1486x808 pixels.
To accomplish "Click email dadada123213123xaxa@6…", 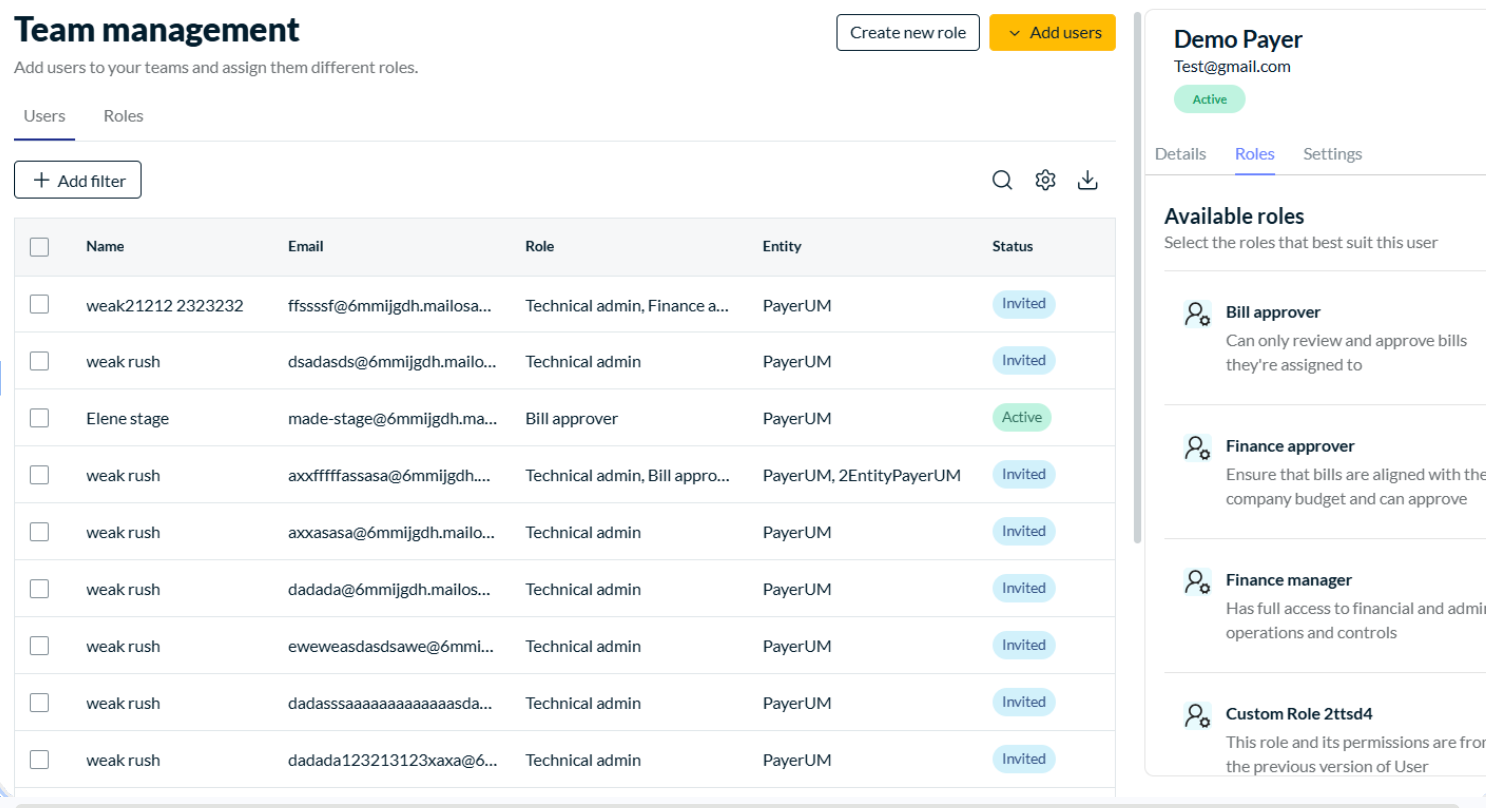I will point(393,761).
